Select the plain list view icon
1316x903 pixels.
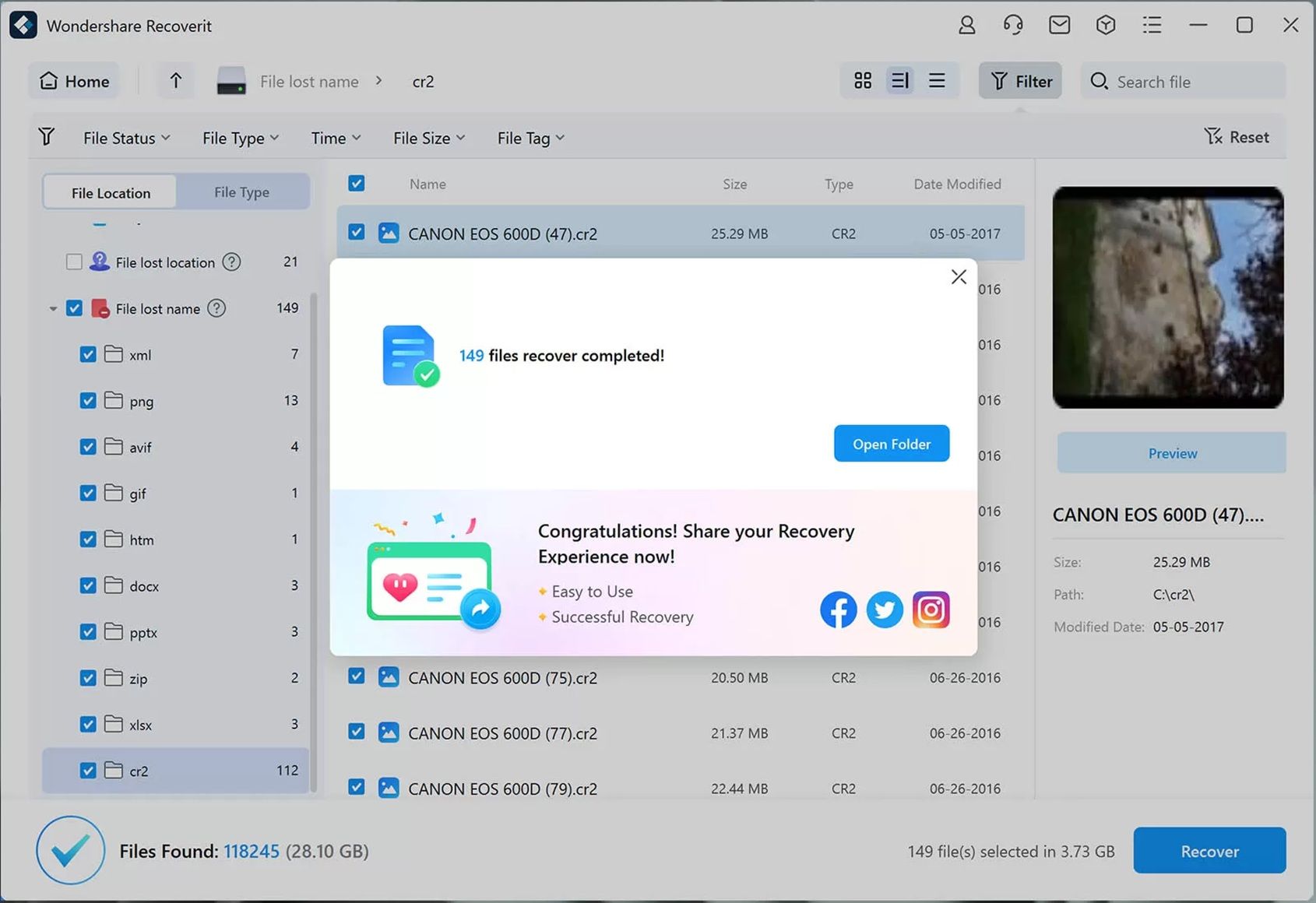pos(937,81)
